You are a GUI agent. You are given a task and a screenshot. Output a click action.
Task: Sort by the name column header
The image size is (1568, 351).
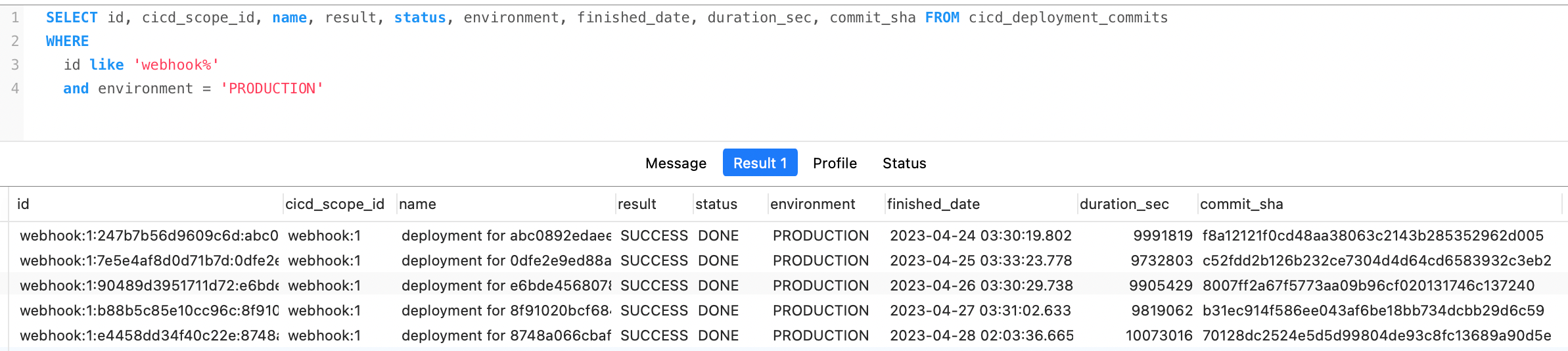[417, 204]
